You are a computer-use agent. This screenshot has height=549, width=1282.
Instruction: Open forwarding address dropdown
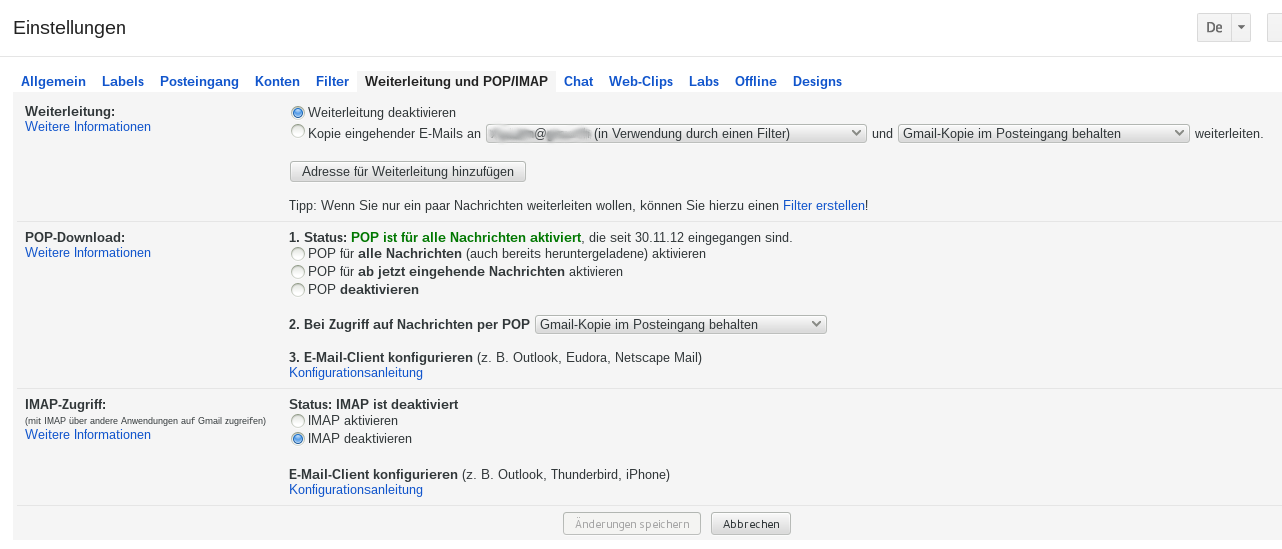[676, 133]
